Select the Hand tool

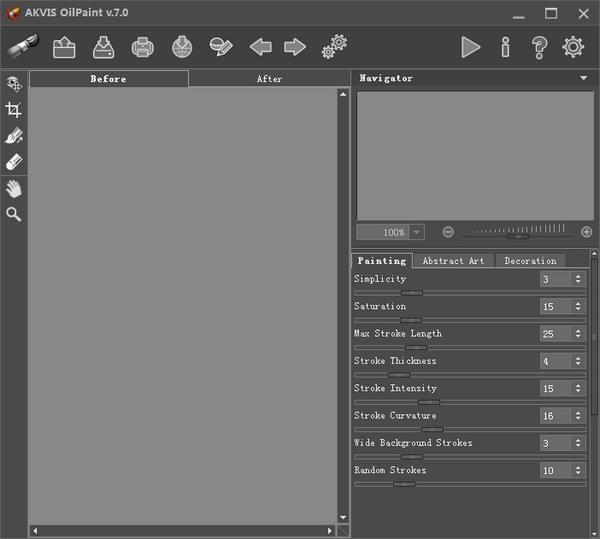pos(14,188)
